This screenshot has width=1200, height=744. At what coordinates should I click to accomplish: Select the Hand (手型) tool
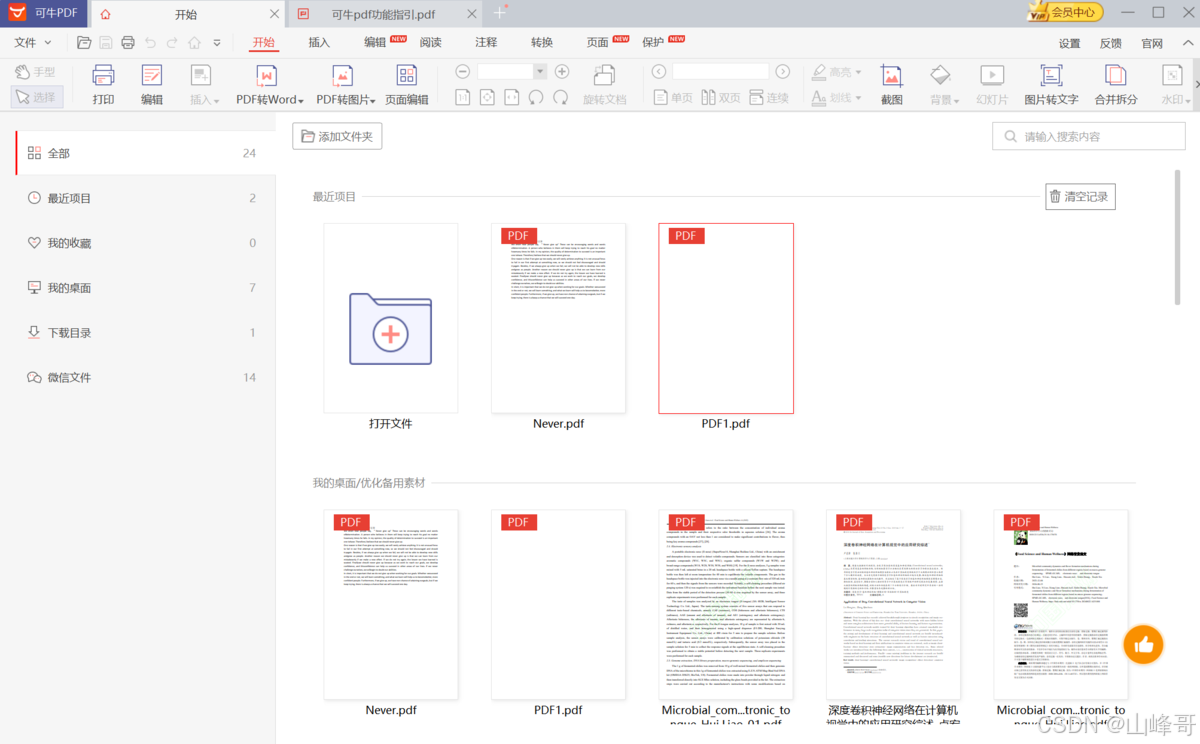[36, 72]
